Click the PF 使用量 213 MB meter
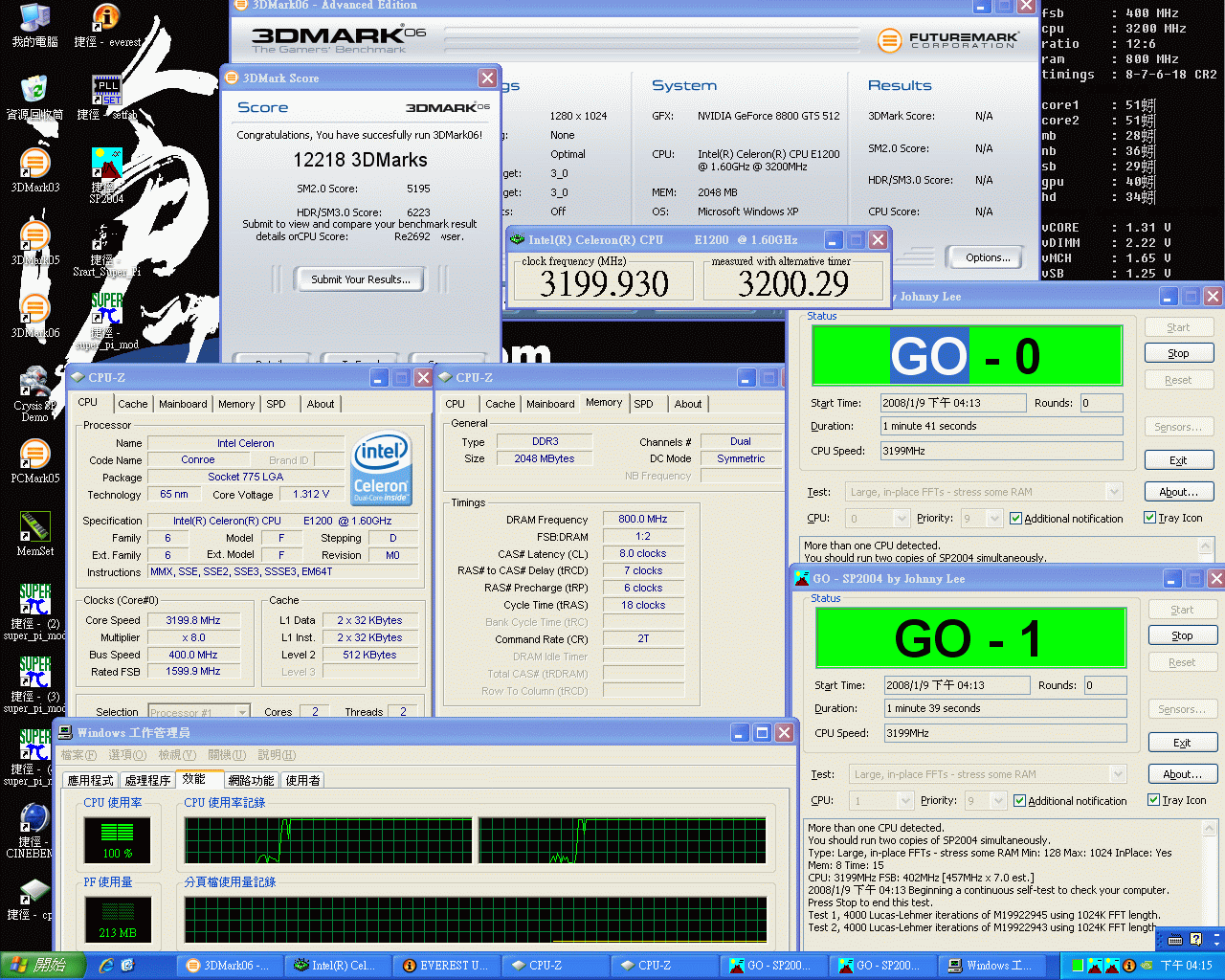Image resolution: width=1225 pixels, height=980 pixels. [x=118, y=919]
